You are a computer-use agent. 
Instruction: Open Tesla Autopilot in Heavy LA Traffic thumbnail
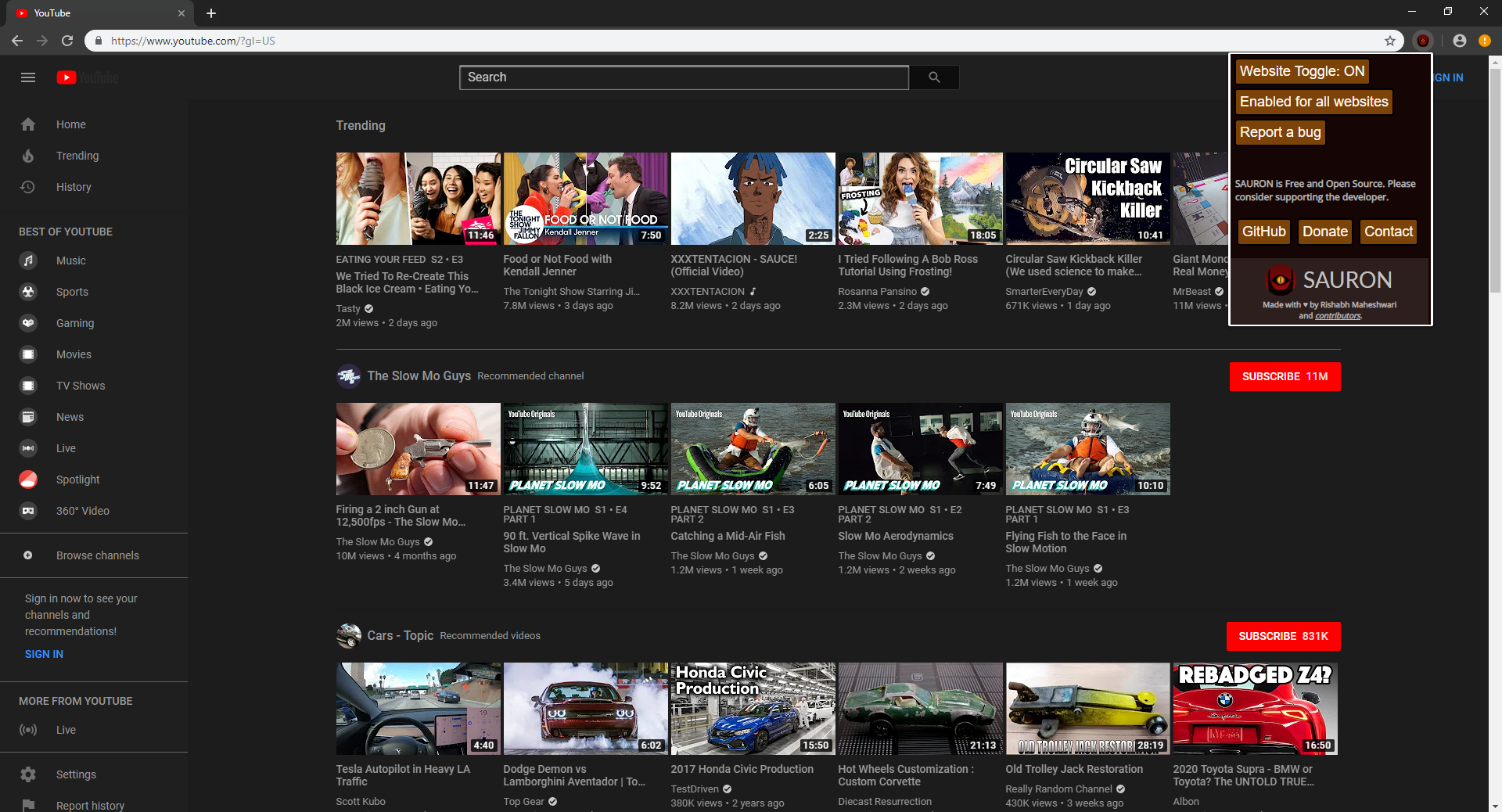pyautogui.click(x=418, y=709)
